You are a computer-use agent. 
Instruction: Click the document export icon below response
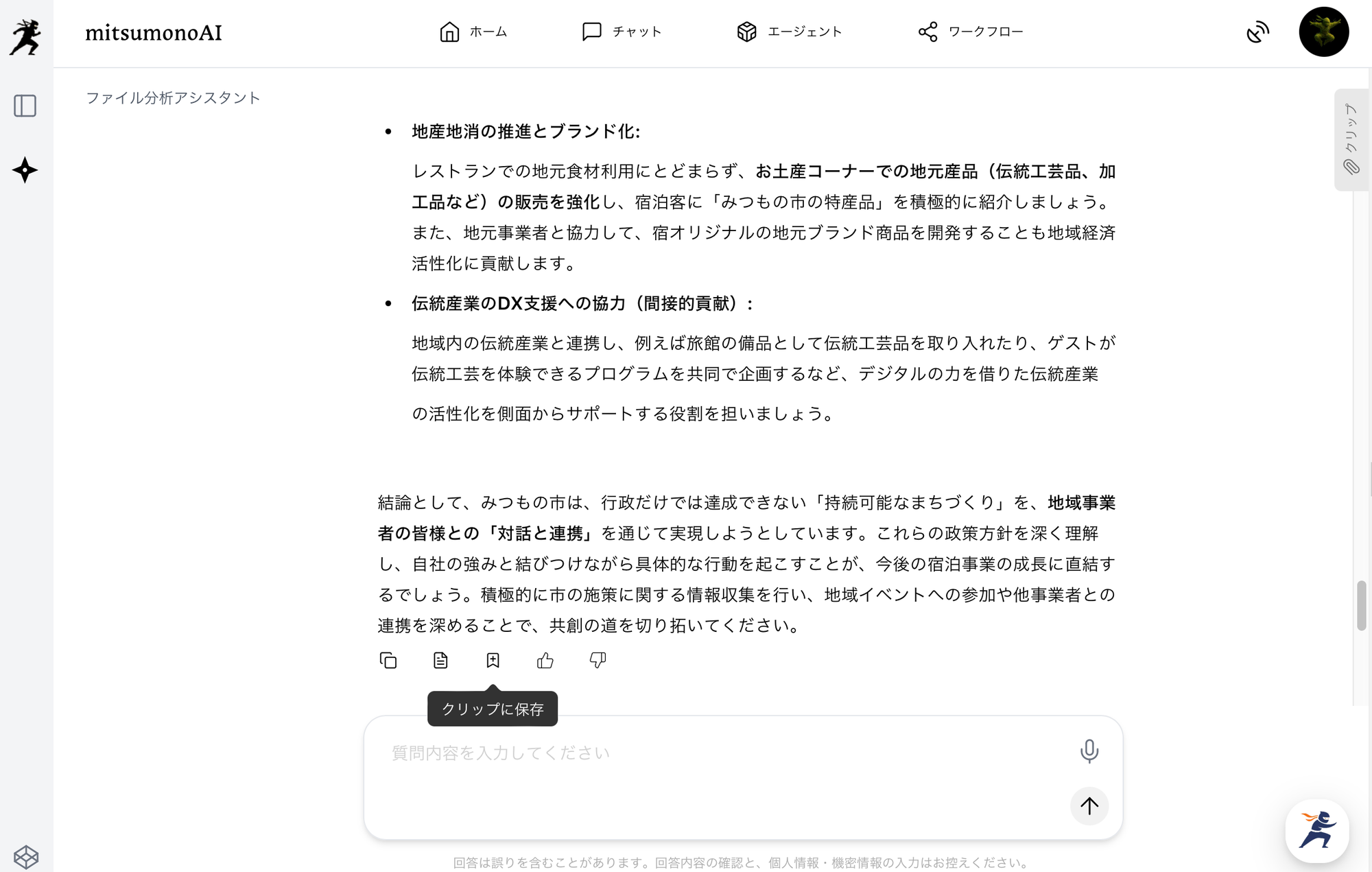pyautogui.click(x=440, y=660)
